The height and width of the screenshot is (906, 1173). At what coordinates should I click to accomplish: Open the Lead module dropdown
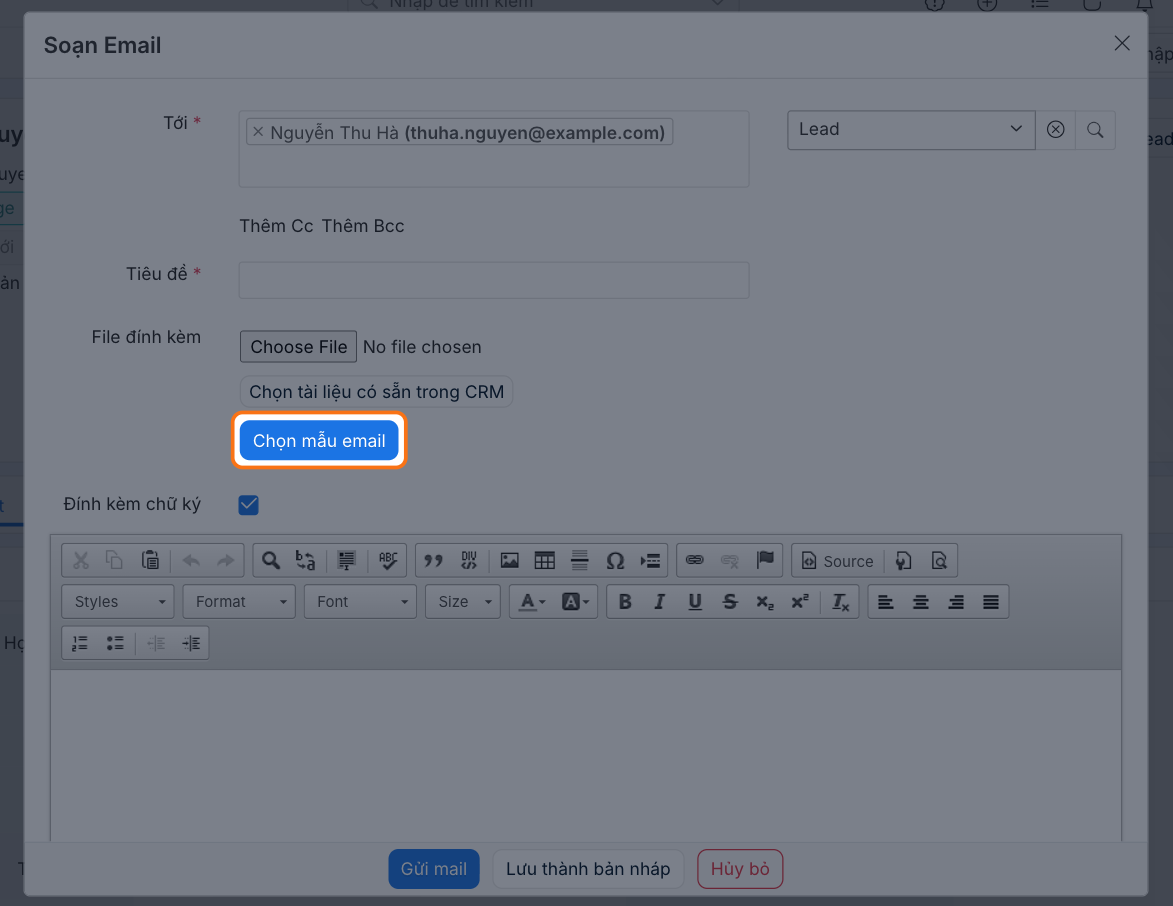911,129
